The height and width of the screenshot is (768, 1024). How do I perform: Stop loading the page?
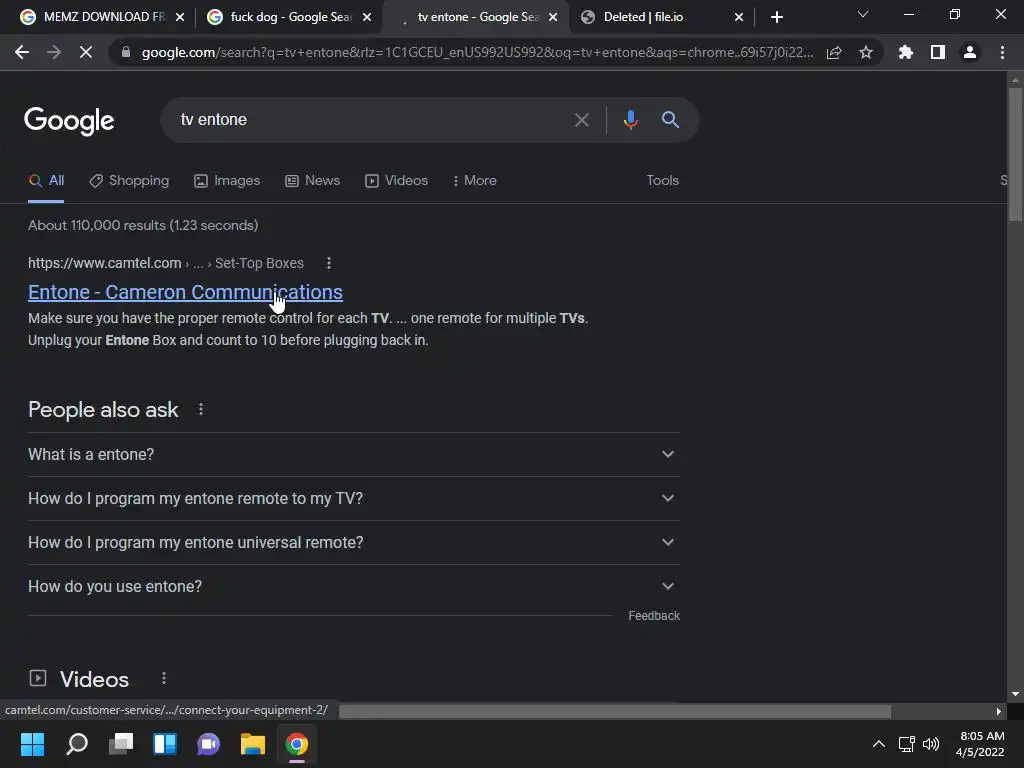(x=86, y=52)
